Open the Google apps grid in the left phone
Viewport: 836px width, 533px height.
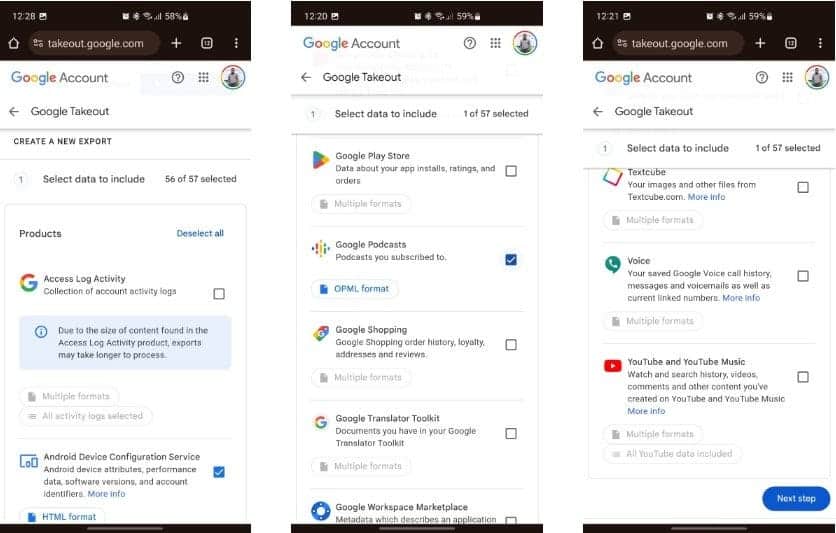pyautogui.click(x=204, y=78)
